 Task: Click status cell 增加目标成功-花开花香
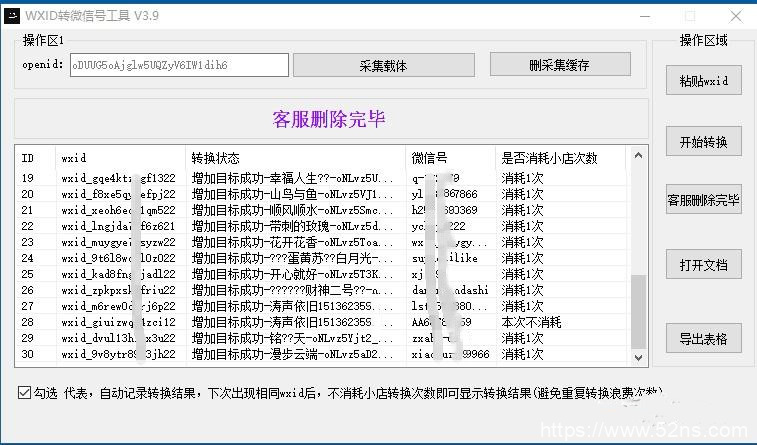click(293, 242)
